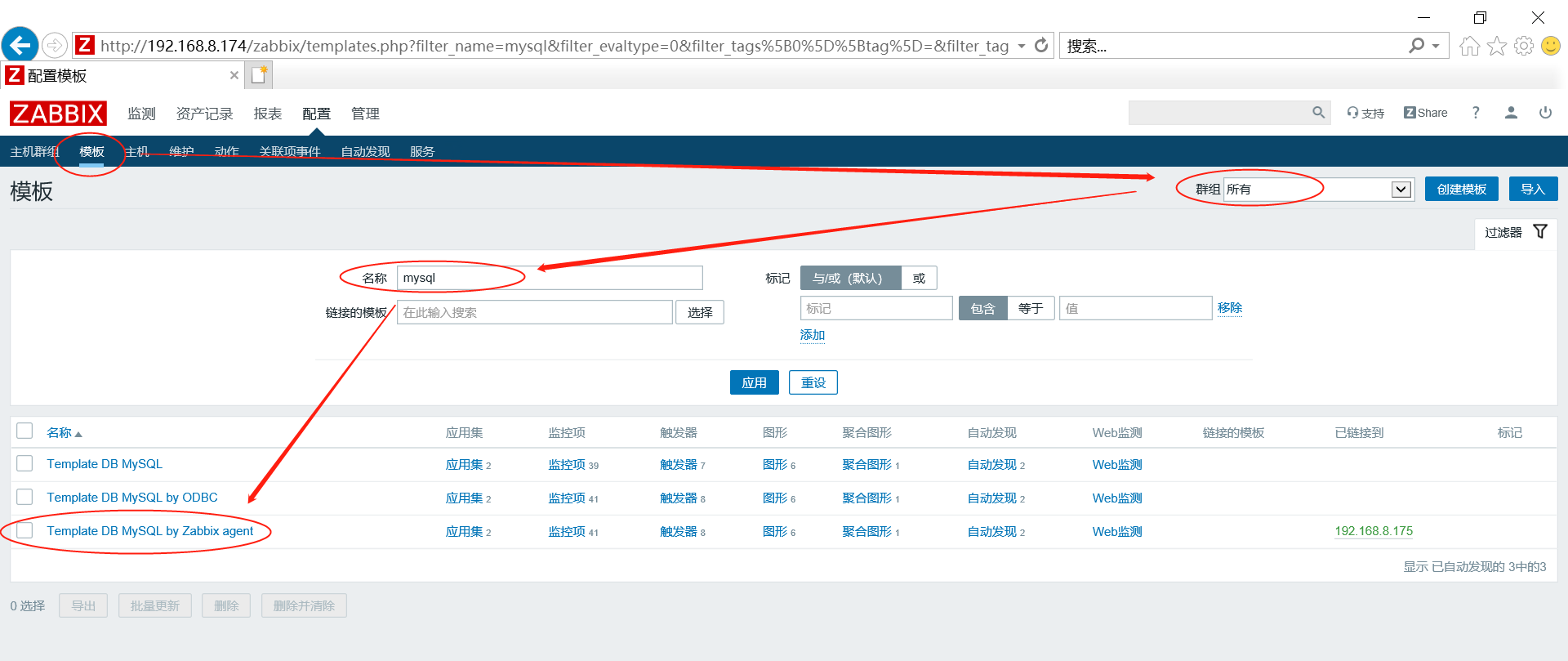Close the 配置模板 browser tab
Viewport: 1568px width, 661px height.
(x=234, y=75)
